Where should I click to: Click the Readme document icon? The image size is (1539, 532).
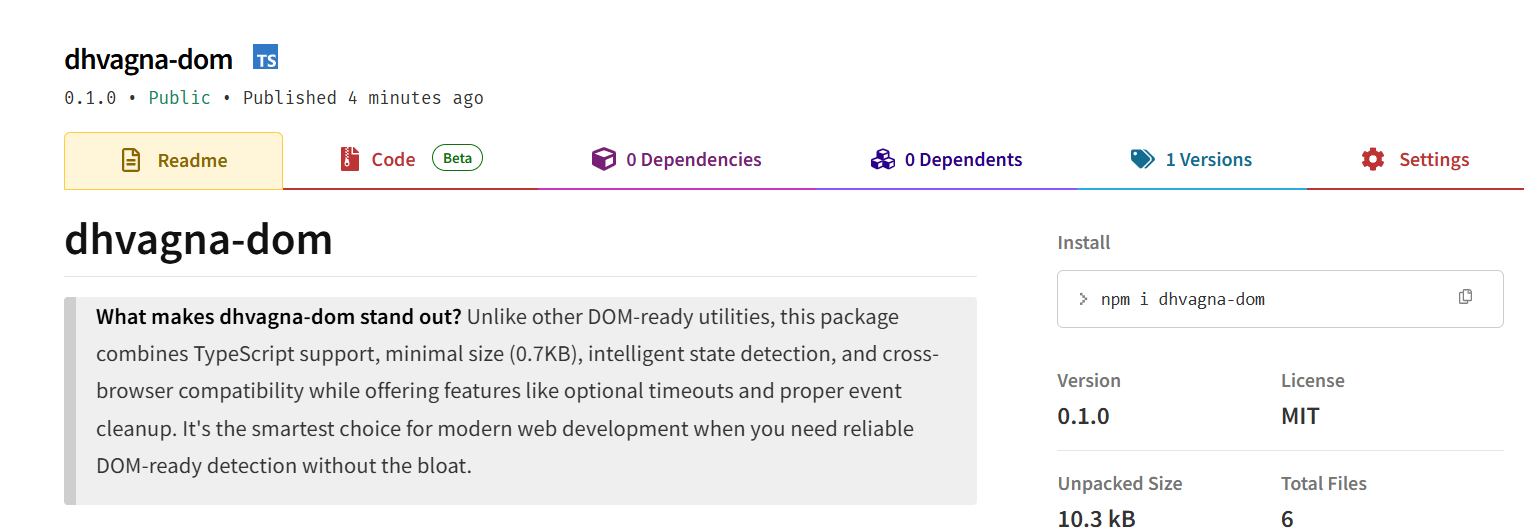[x=131, y=160]
